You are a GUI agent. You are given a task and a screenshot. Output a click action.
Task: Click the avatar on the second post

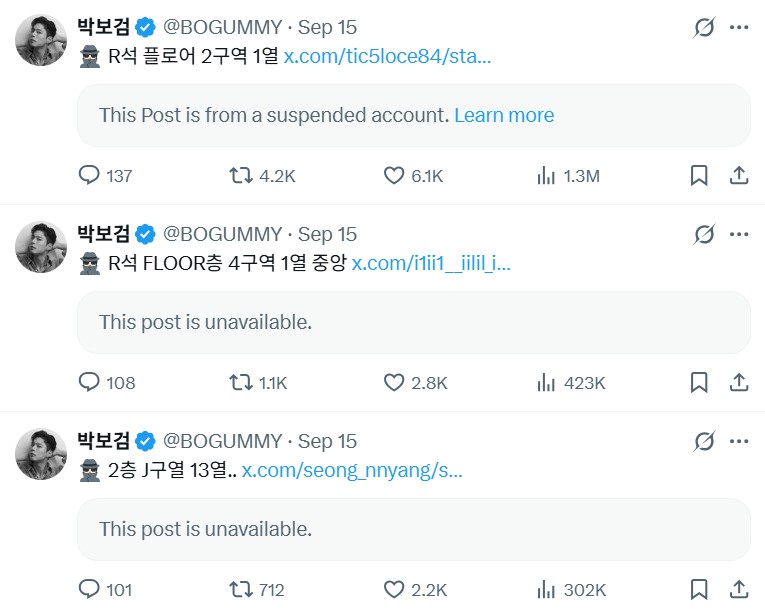pos(41,247)
